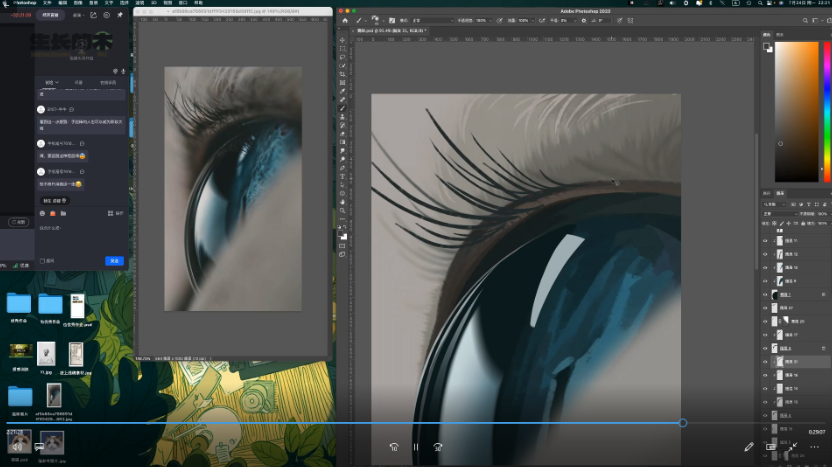The height and width of the screenshot is (467, 832).
Task: Open the layer filter kind dropdown
Action: coord(775,204)
